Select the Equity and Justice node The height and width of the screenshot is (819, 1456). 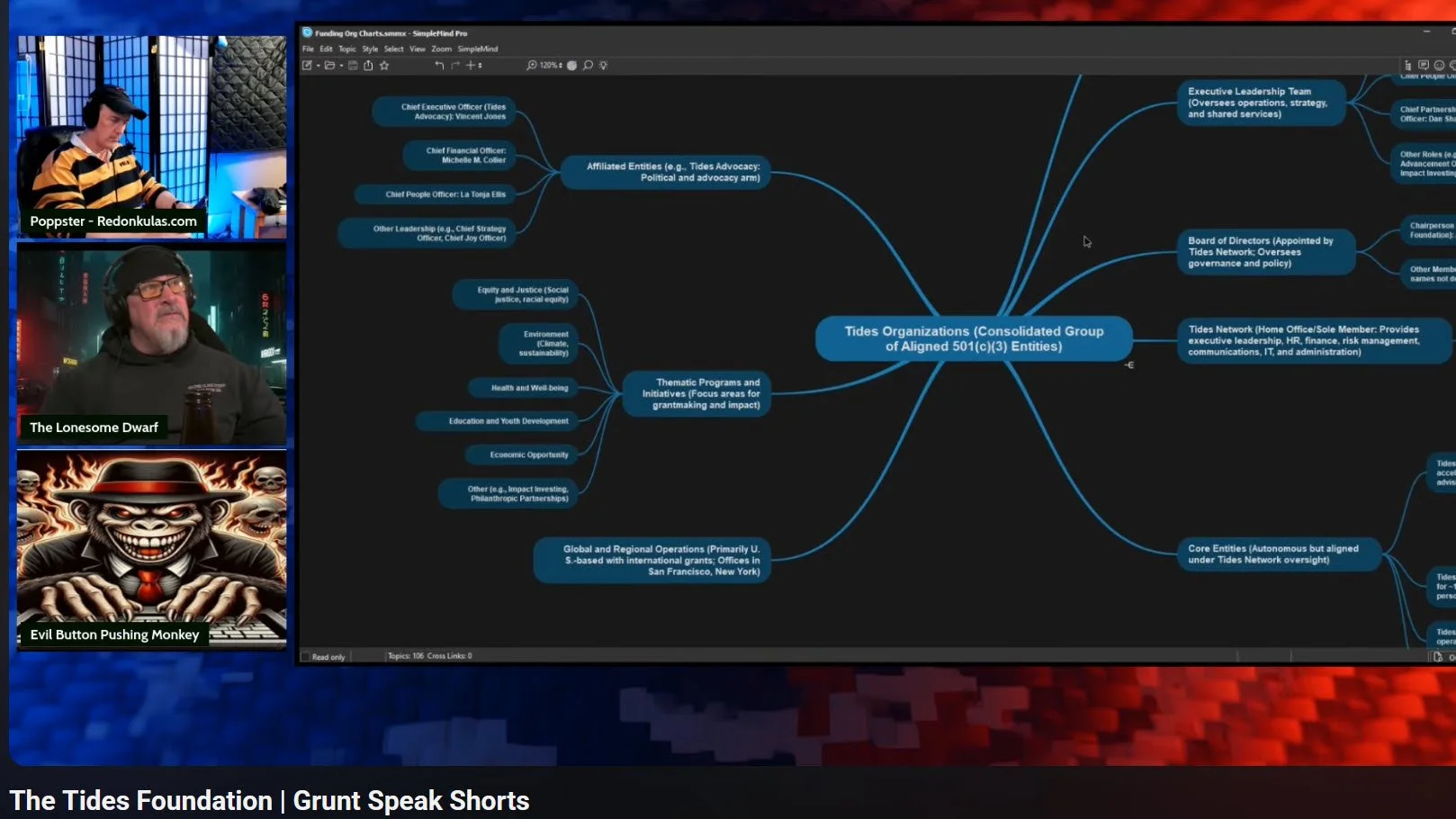[515, 294]
